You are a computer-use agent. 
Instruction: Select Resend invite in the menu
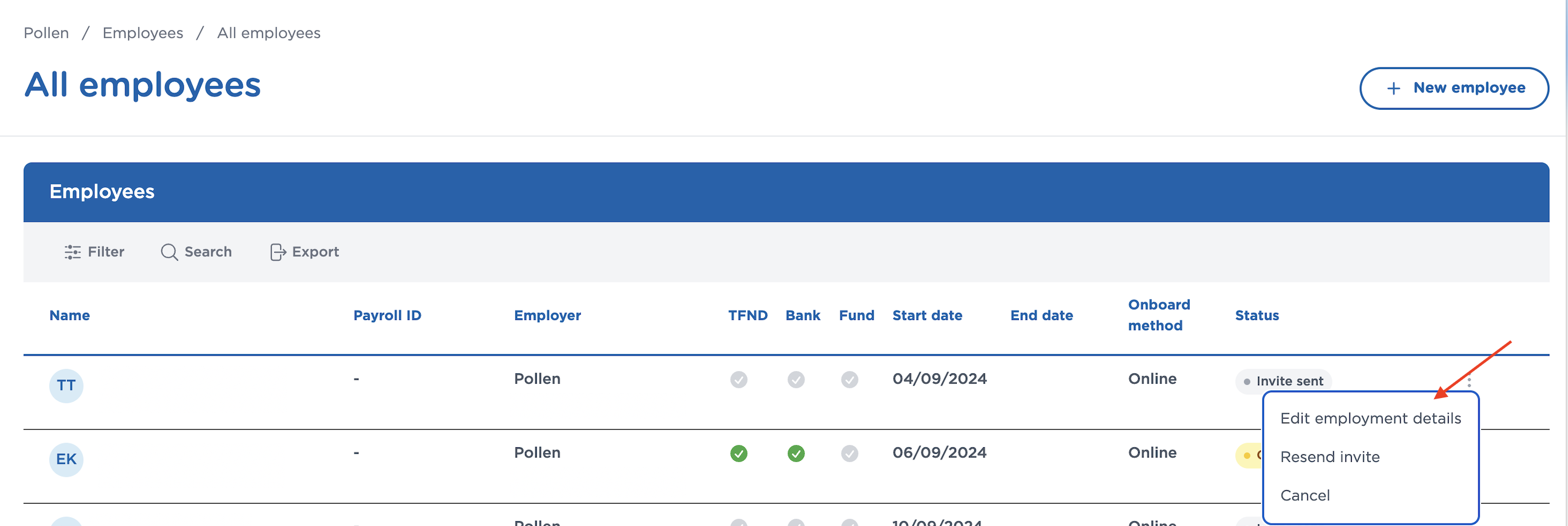pyautogui.click(x=1330, y=457)
